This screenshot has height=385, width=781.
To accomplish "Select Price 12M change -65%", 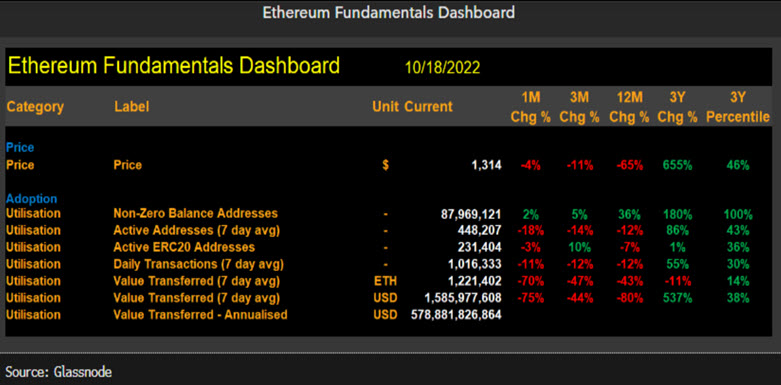I will (629, 165).
